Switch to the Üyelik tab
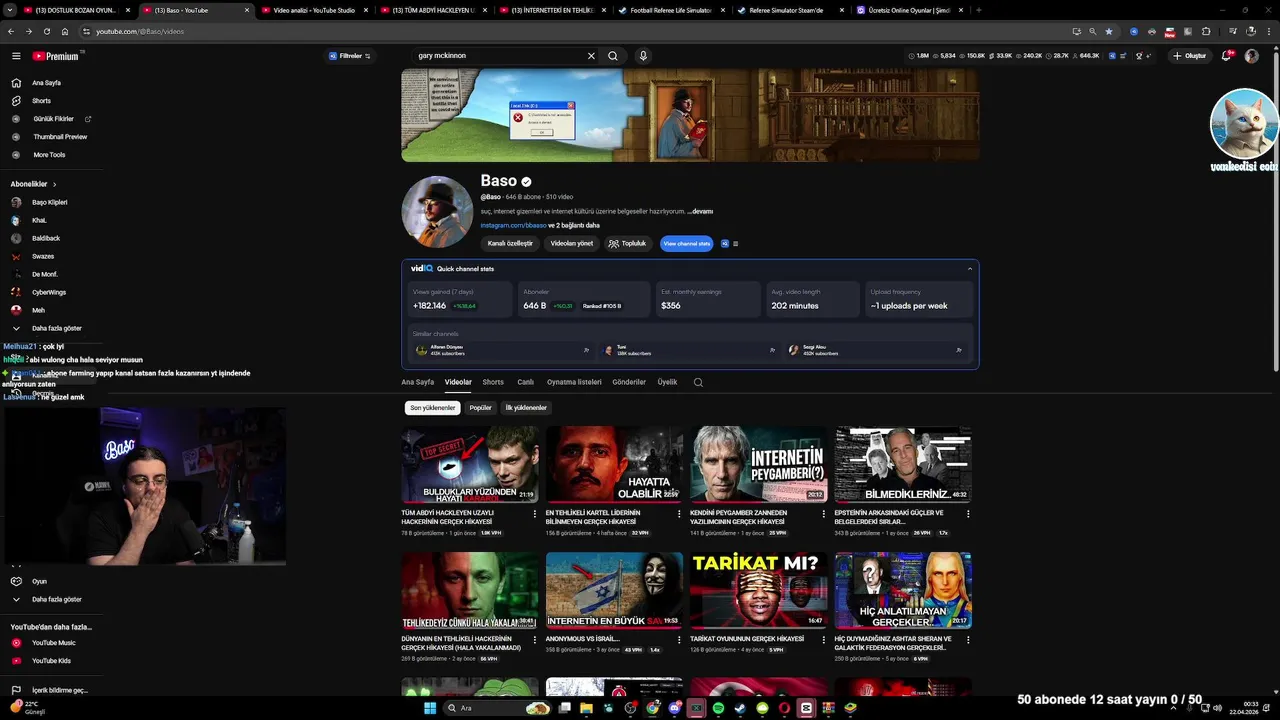The width and height of the screenshot is (1280, 720). point(667,382)
